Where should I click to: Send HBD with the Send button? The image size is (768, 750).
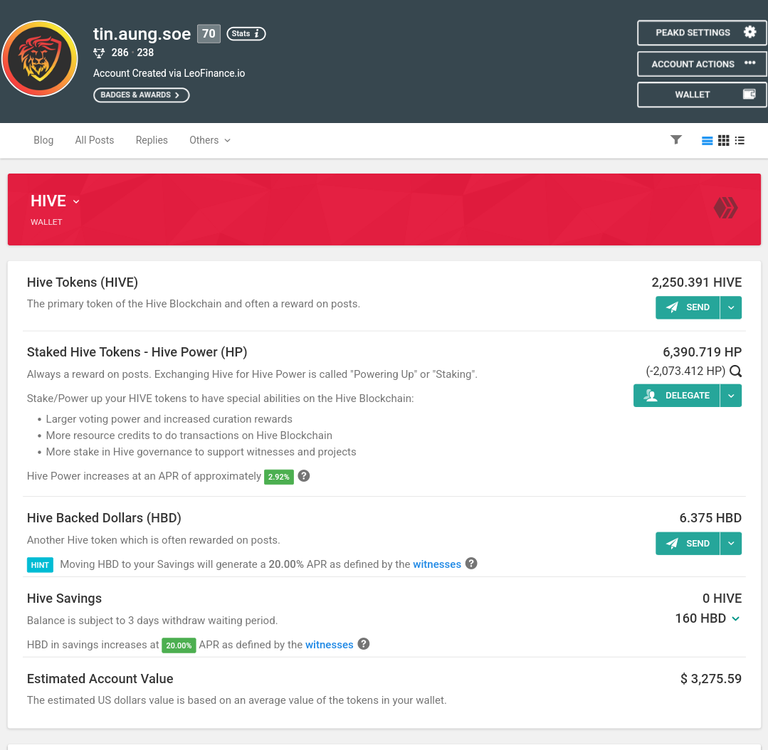(688, 543)
